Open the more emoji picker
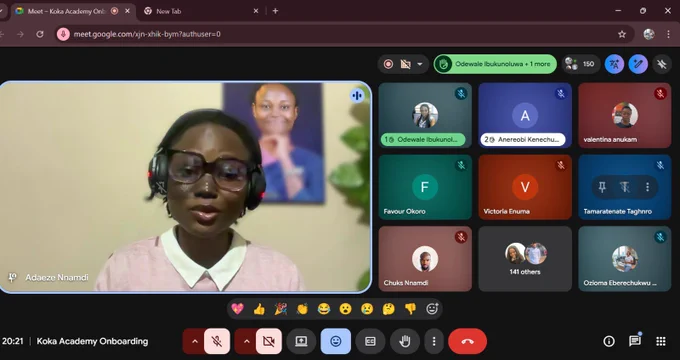This screenshot has width=680, height=360. 432,309
